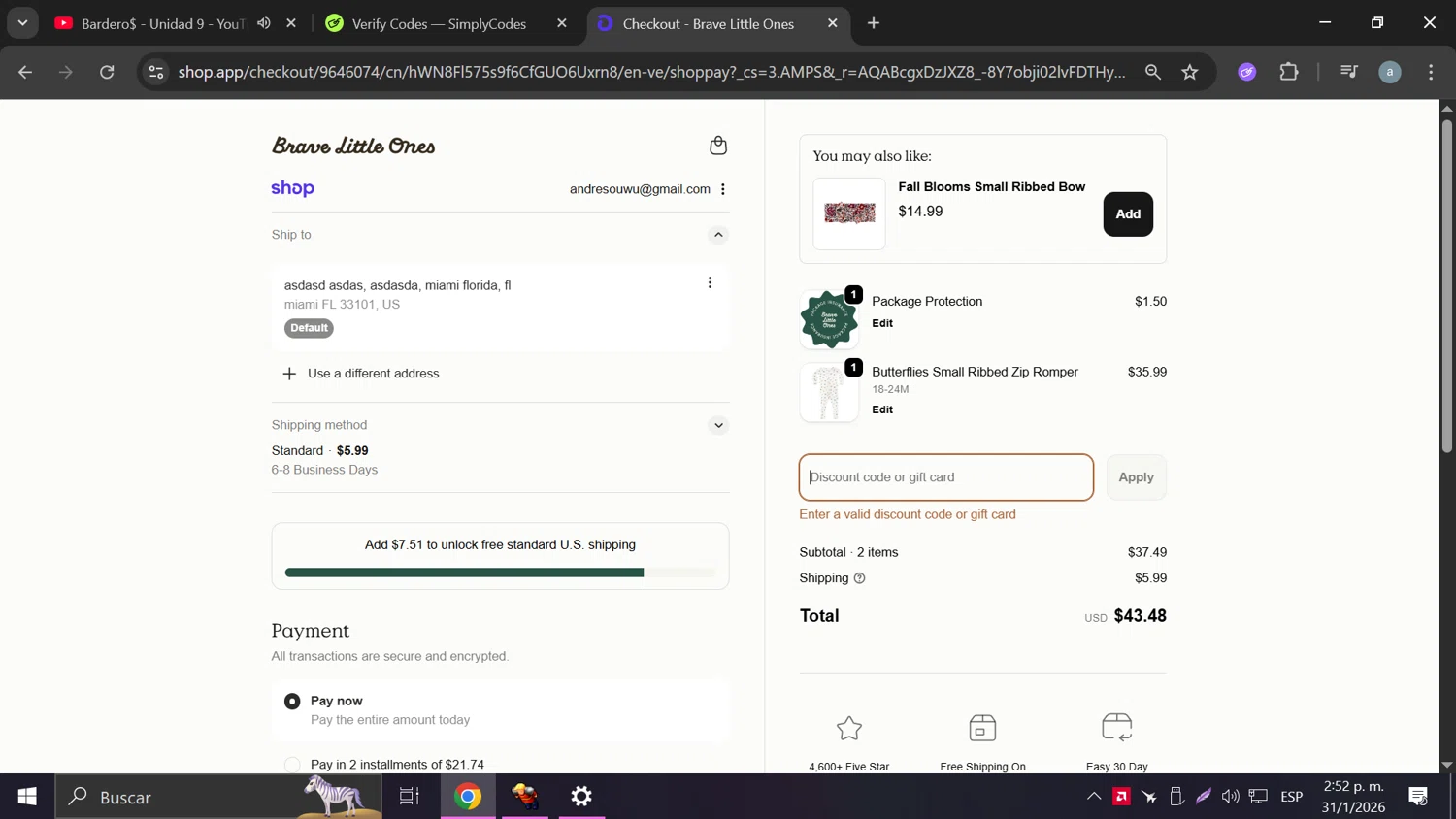Click Easy 30 Day returns icon
This screenshot has height=819, width=1456.
click(x=1117, y=728)
